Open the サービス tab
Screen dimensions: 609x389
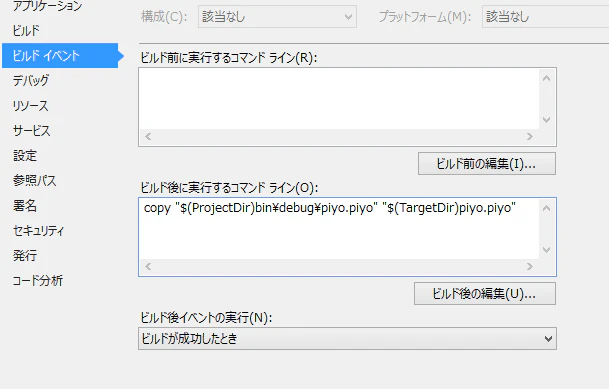pyautogui.click(x=31, y=130)
